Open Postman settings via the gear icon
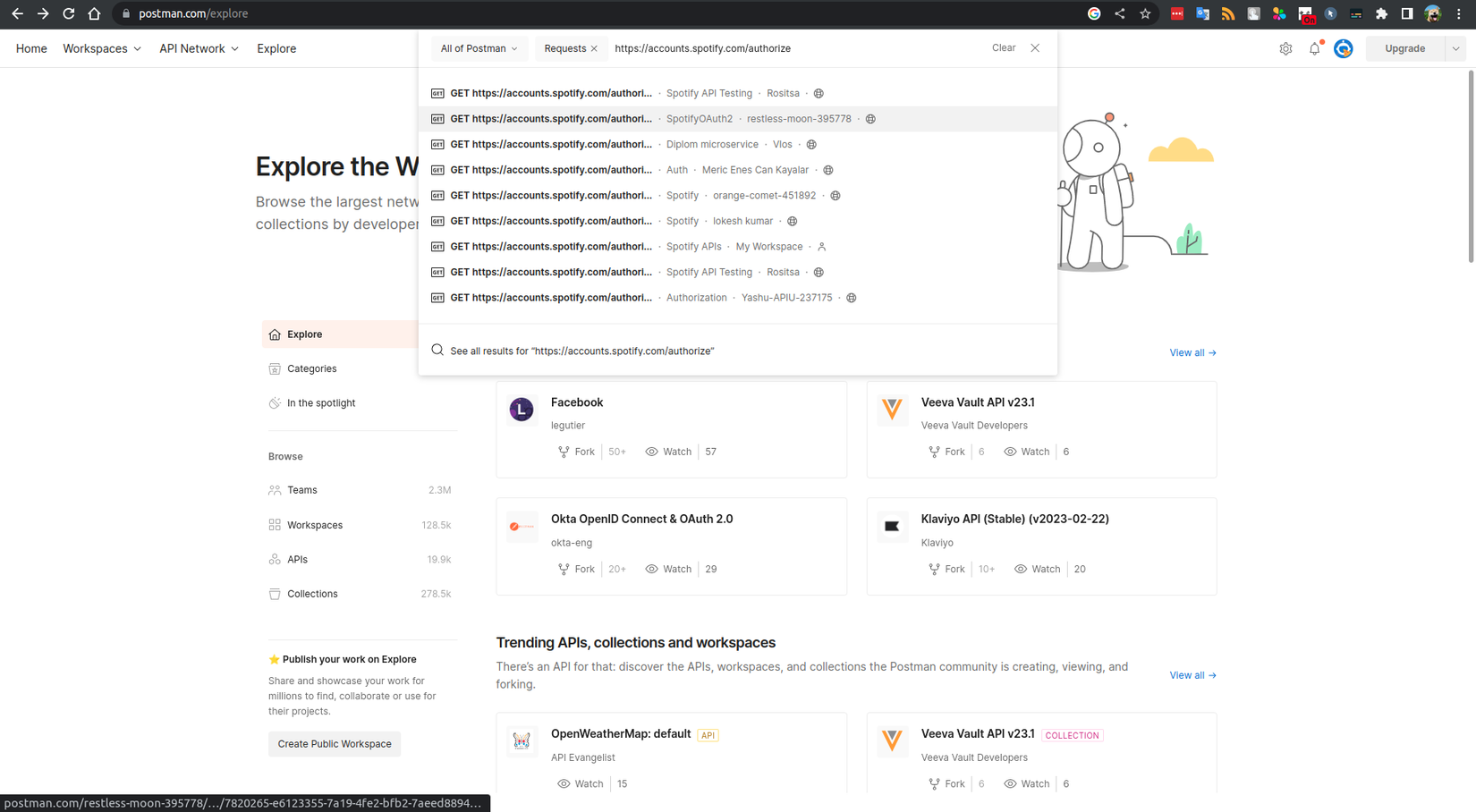Image resolution: width=1476 pixels, height=812 pixels. pos(1285,48)
